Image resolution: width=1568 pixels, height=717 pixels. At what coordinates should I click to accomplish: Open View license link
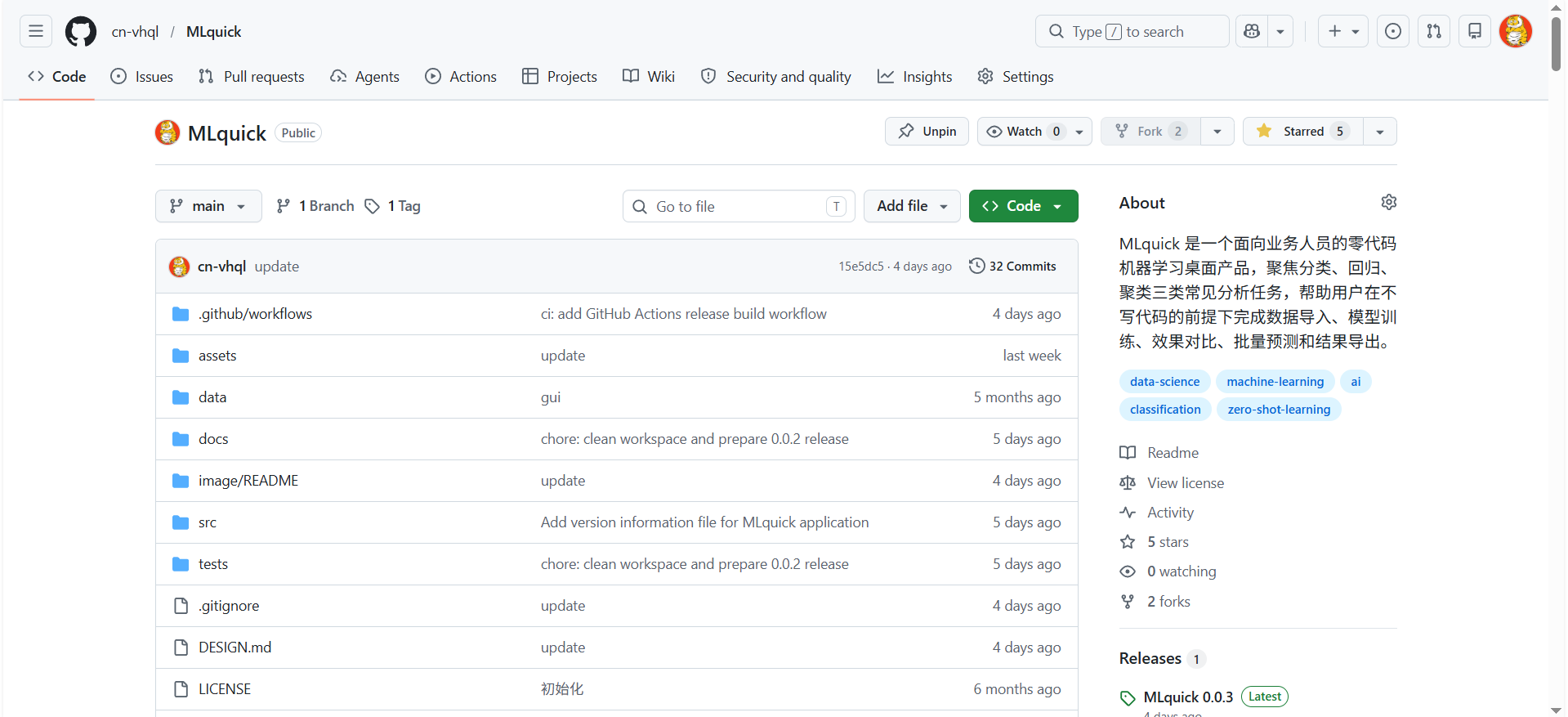pyautogui.click(x=1172, y=483)
